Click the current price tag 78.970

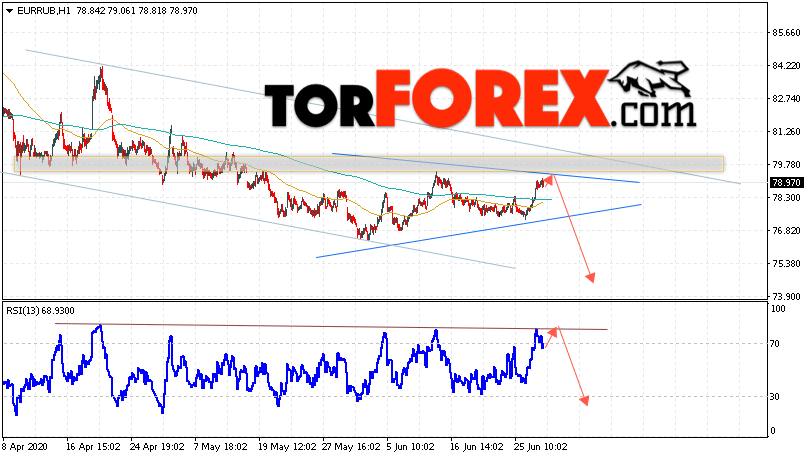tap(786, 182)
